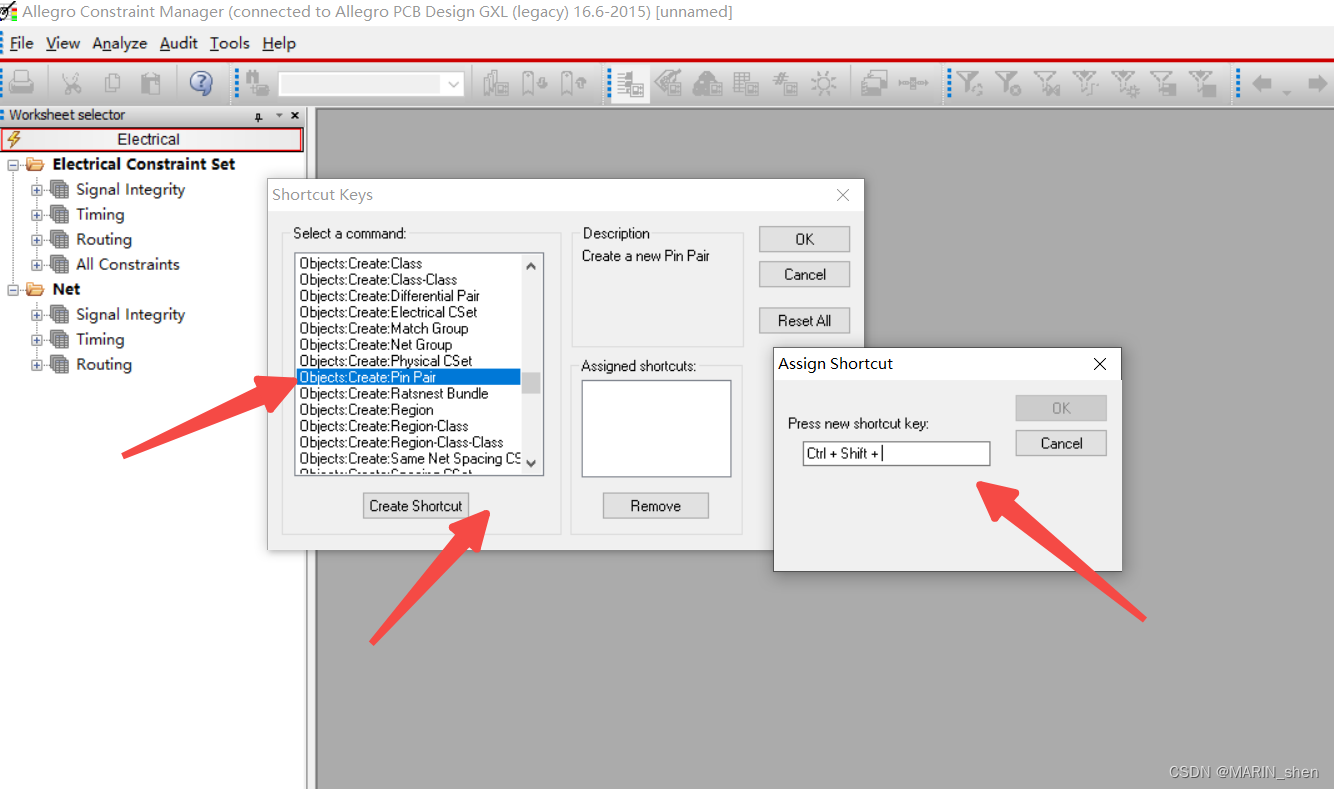Image resolution: width=1334 pixels, height=789 pixels.
Task: Expand Signal Integrity under Net
Action: (37, 314)
